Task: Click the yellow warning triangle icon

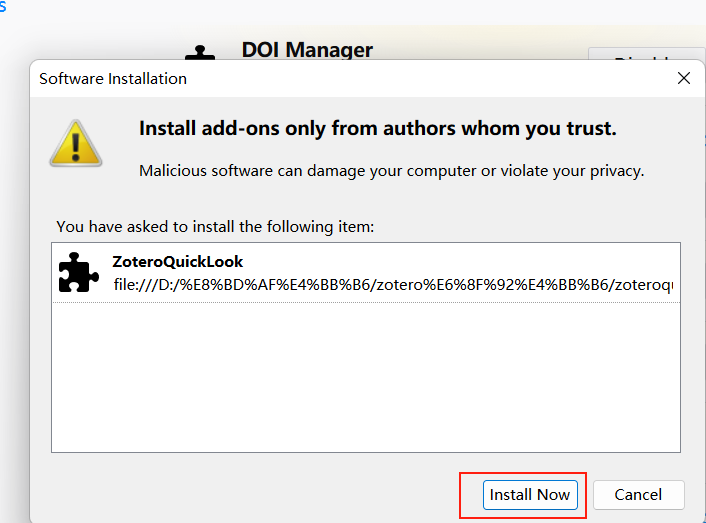Action: click(x=77, y=143)
